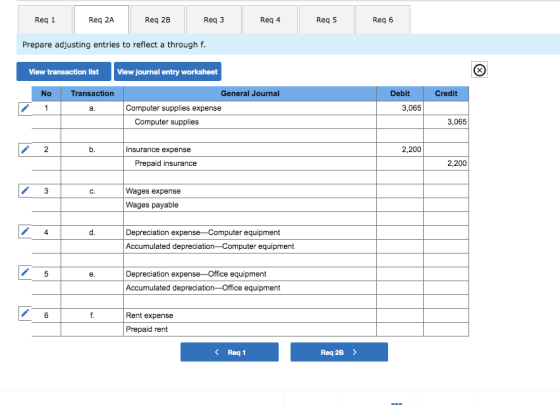Select the Req 2A tab
This screenshot has height=405, width=560.
(101, 20)
